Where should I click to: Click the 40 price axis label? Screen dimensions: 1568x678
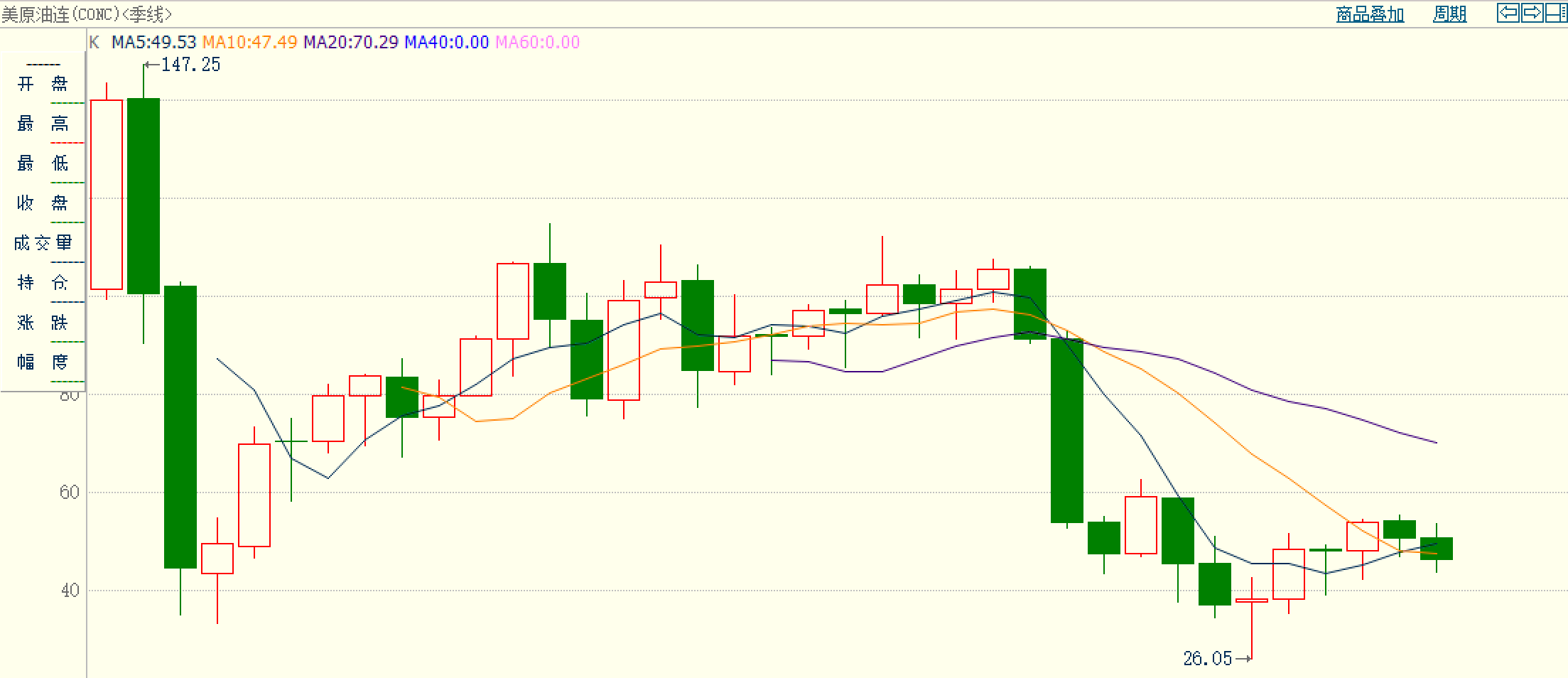point(70,591)
